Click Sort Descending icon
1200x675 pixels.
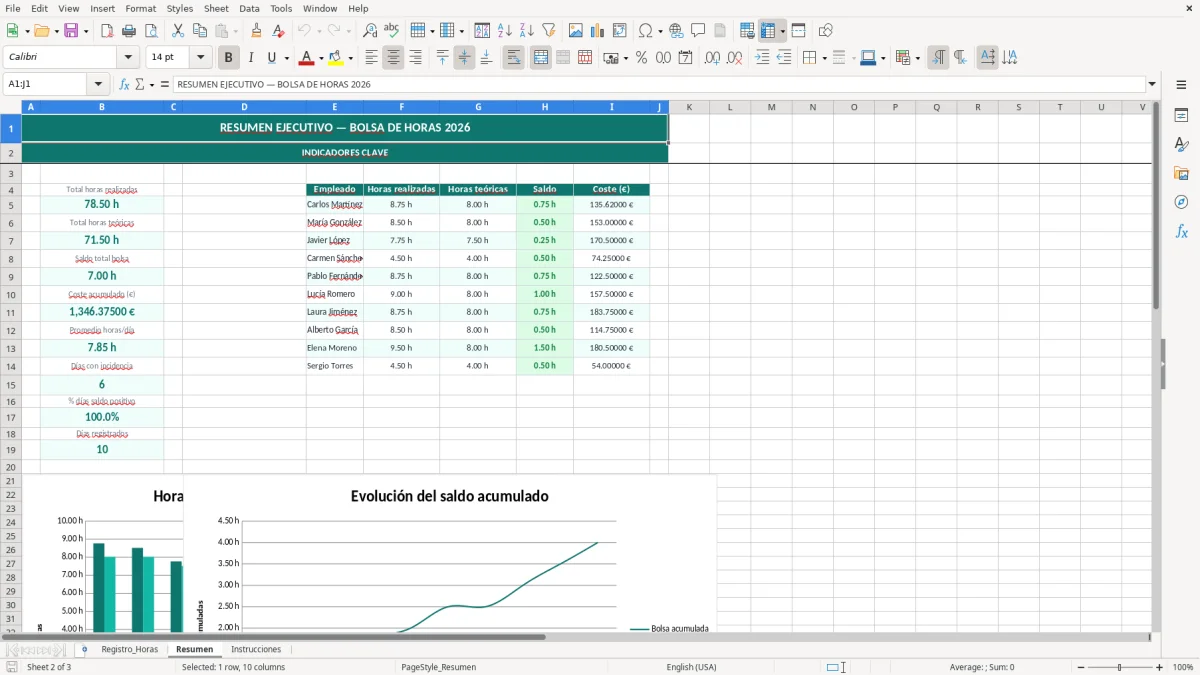coord(526,31)
